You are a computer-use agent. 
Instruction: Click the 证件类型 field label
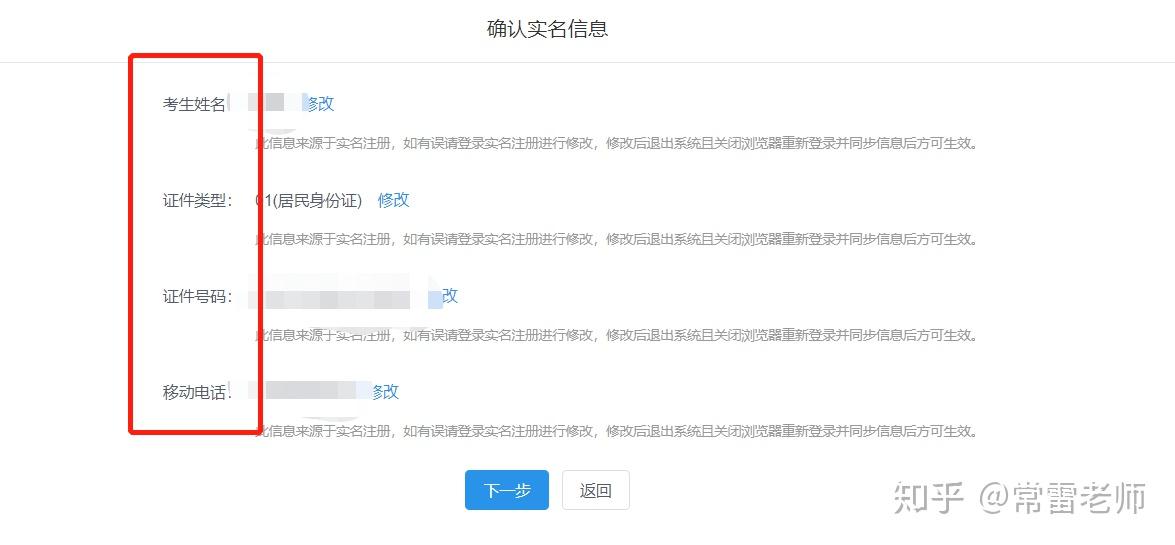pyautogui.click(x=198, y=201)
